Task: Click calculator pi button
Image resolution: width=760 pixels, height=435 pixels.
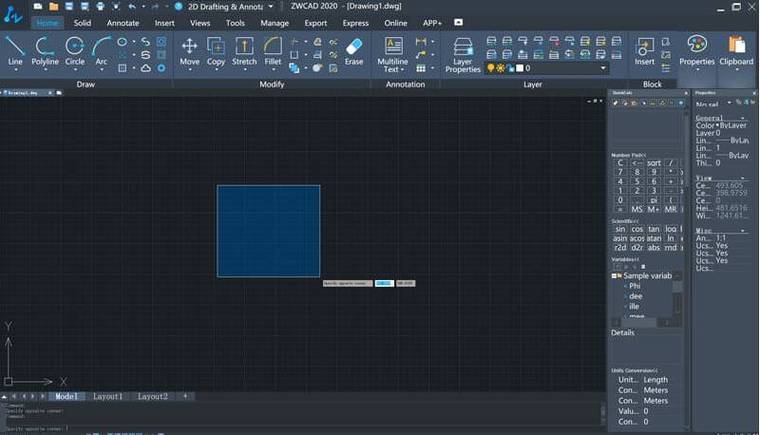Action: (x=654, y=200)
